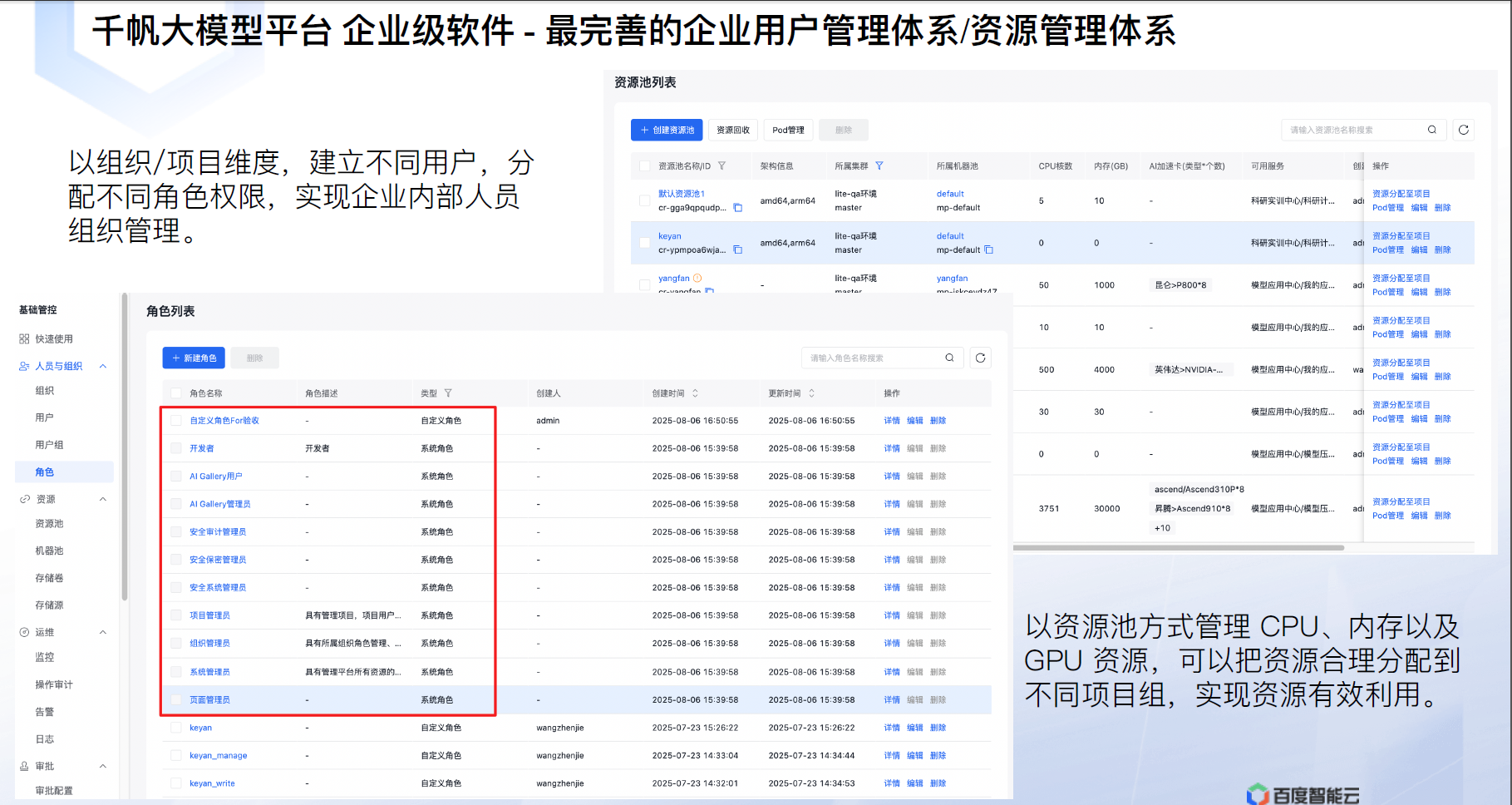The width and height of the screenshot is (1512, 805).
Task: Click the search magnifier in resource pool search
Action: point(1432,130)
